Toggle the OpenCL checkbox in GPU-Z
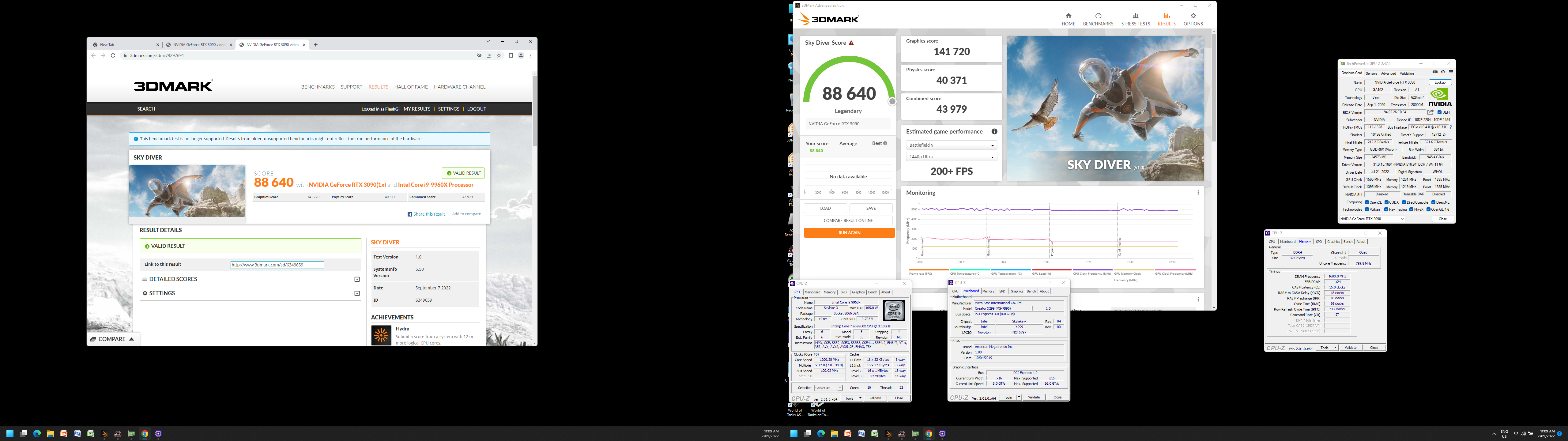Image resolution: width=1568 pixels, height=441 pixels. tap(1367, 202)
